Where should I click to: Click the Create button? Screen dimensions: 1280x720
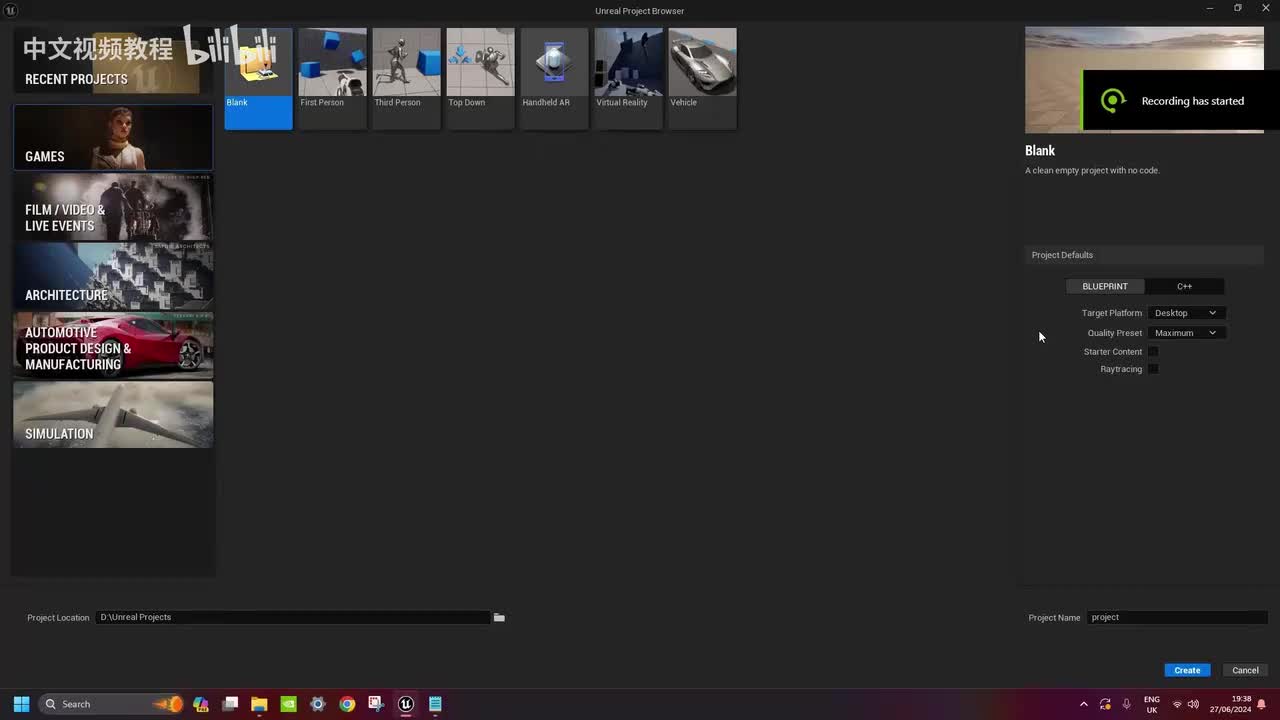1187,670
